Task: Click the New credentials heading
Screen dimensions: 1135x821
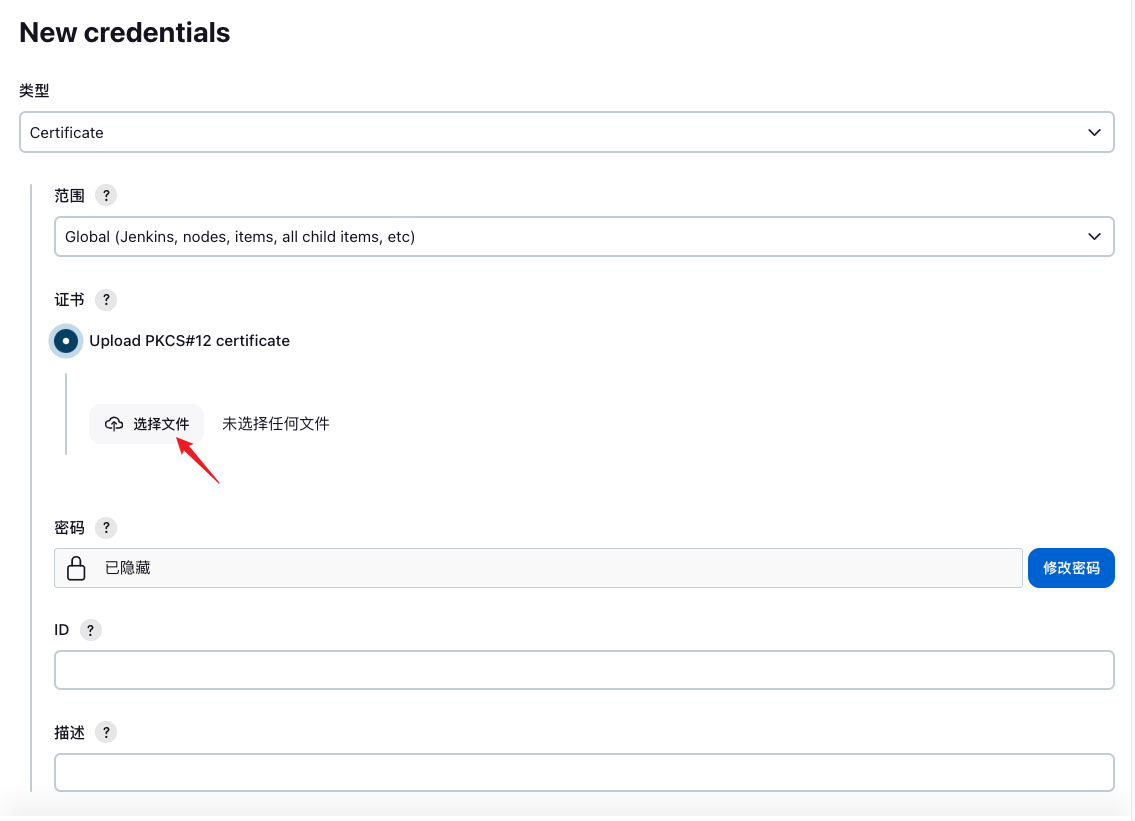Action: click(x=125, y=33)
